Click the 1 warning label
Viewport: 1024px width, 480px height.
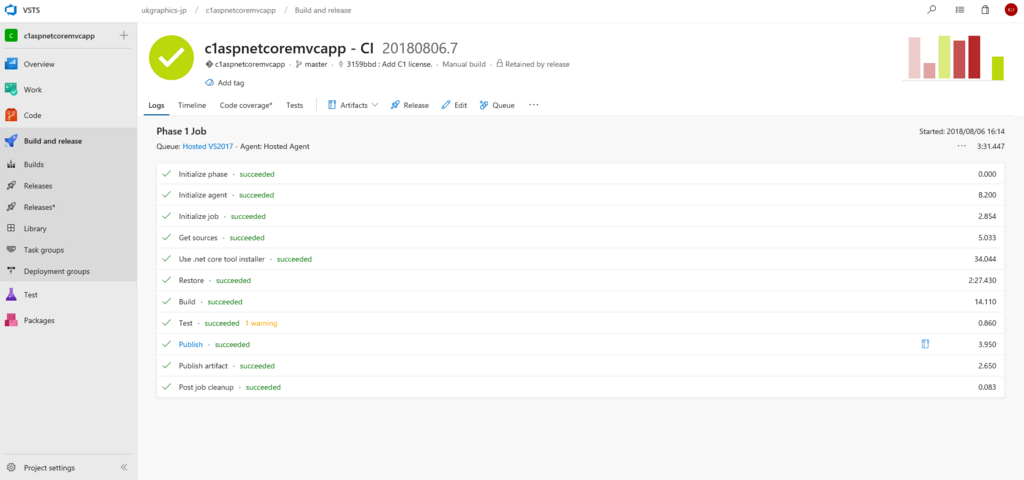coord(261,323)
